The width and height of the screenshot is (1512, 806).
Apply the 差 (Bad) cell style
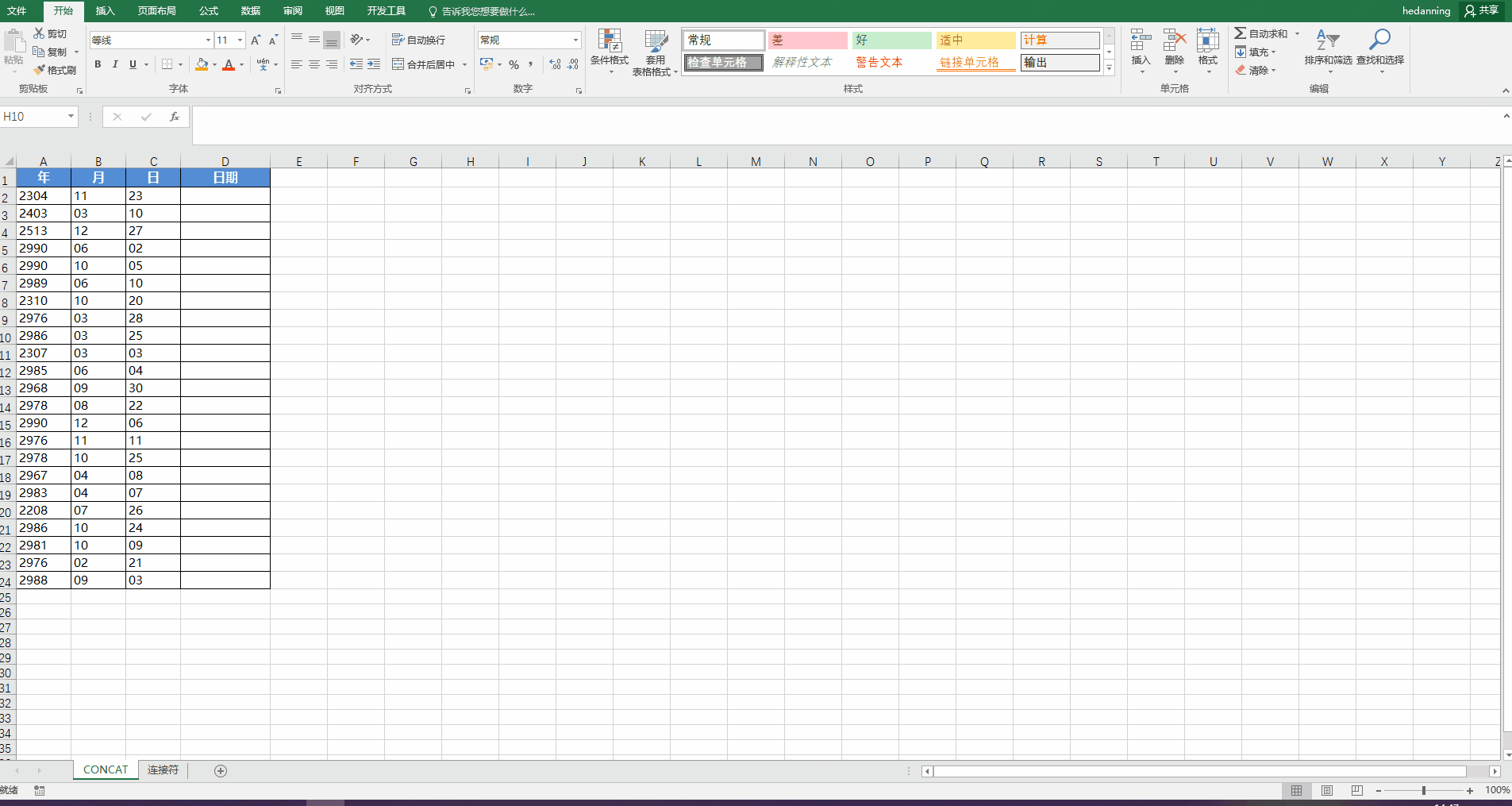click(808, 40)
